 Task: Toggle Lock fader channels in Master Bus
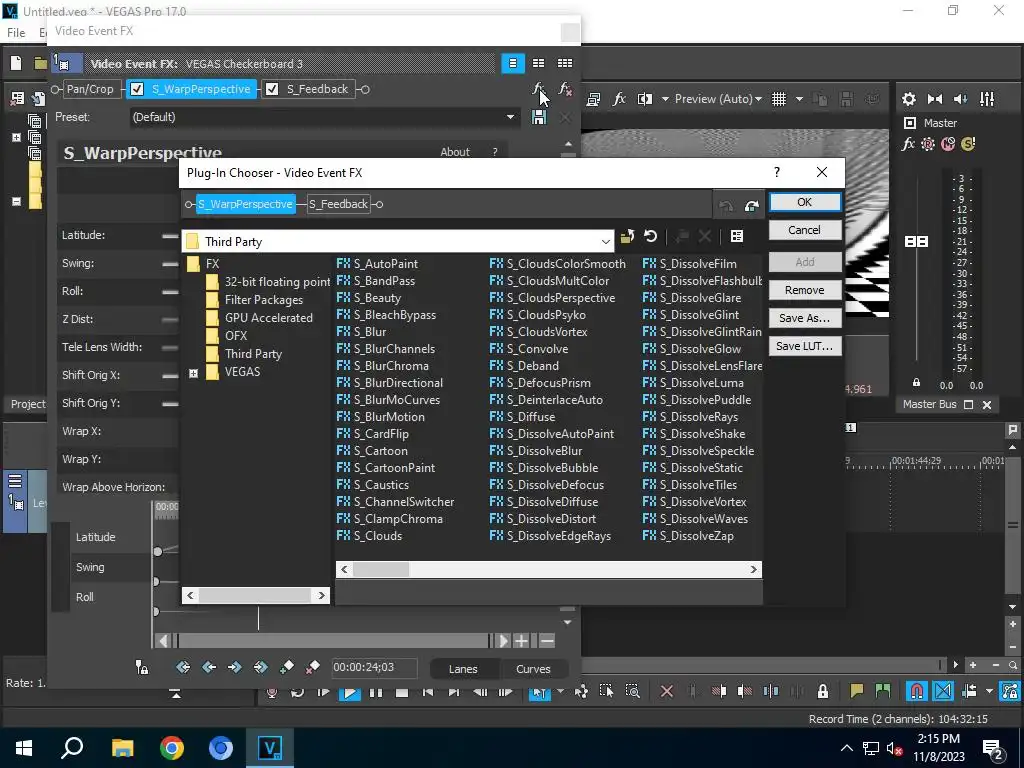[916, 385]
